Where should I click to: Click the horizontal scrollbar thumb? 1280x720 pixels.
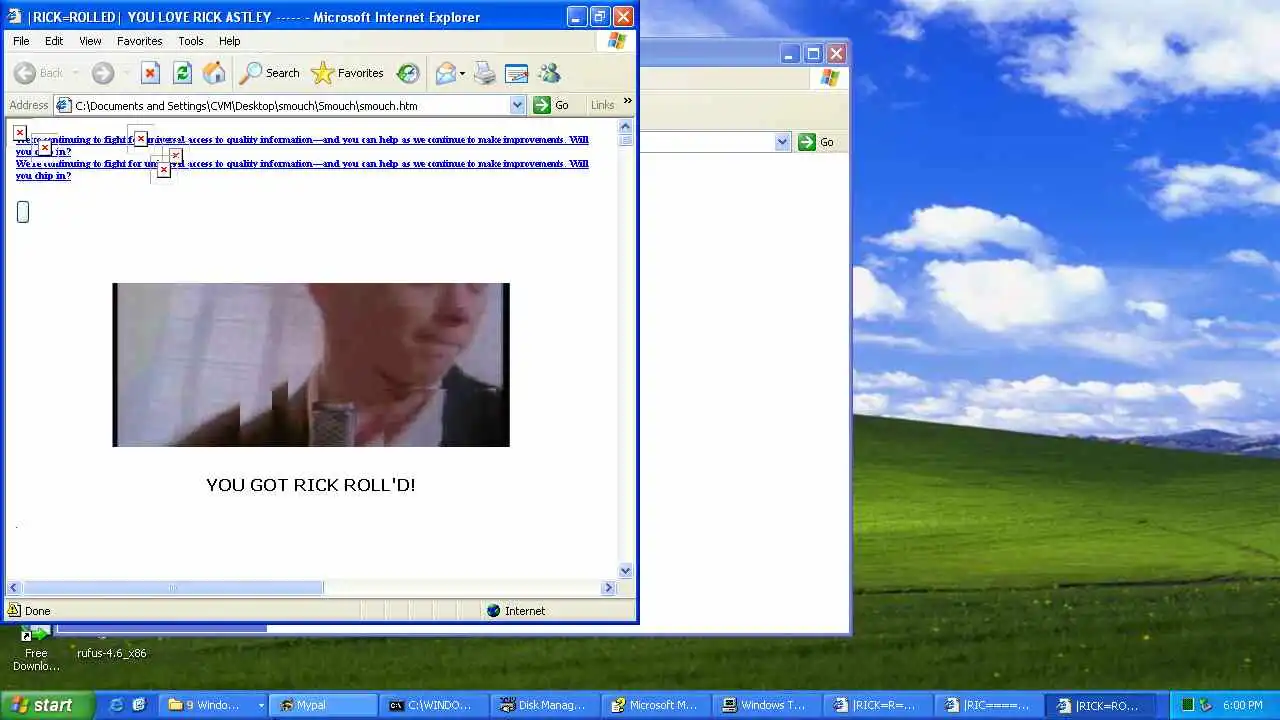(173, 588)
